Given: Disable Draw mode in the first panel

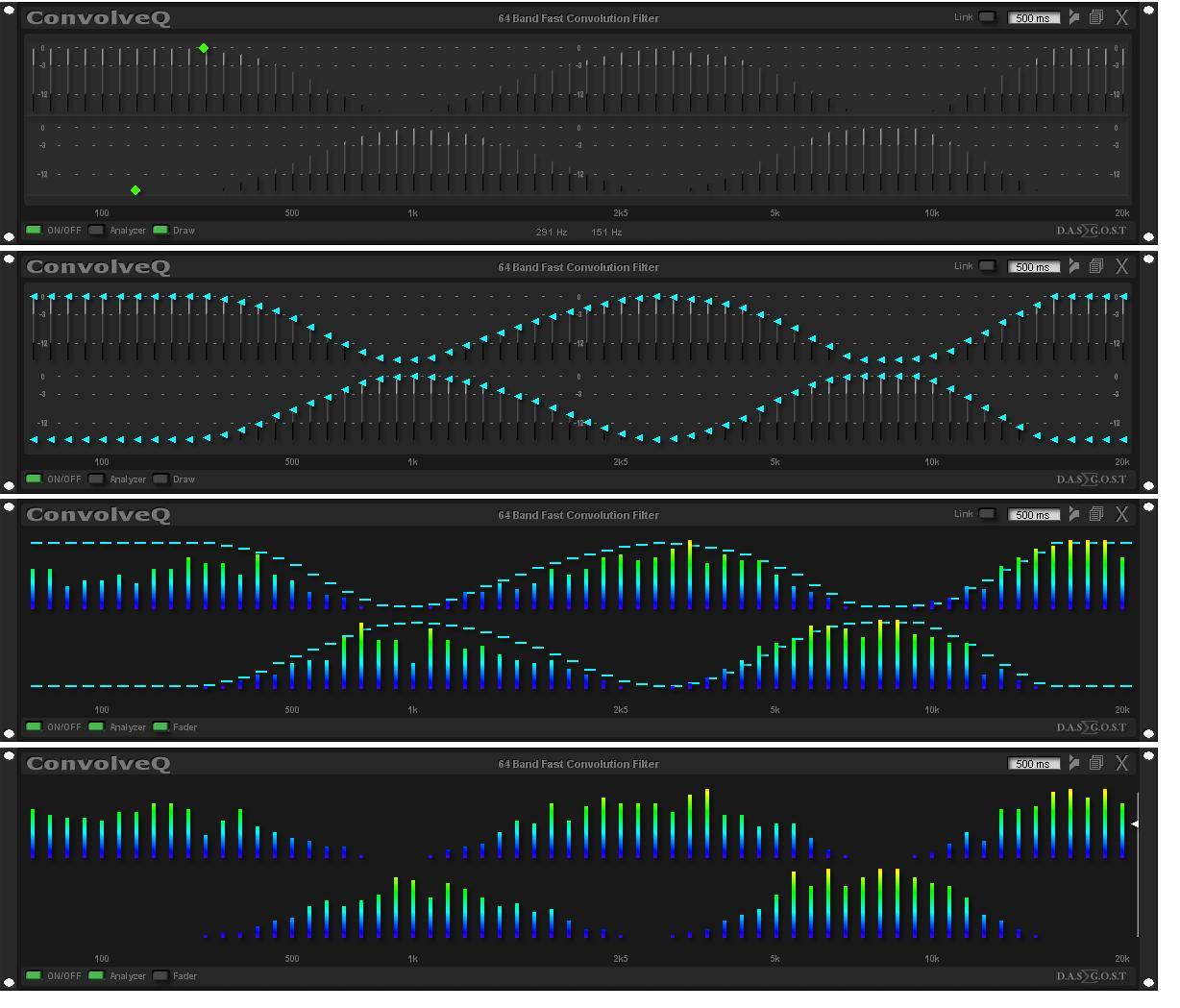Looking at the screenshot, I should (160, 231).
